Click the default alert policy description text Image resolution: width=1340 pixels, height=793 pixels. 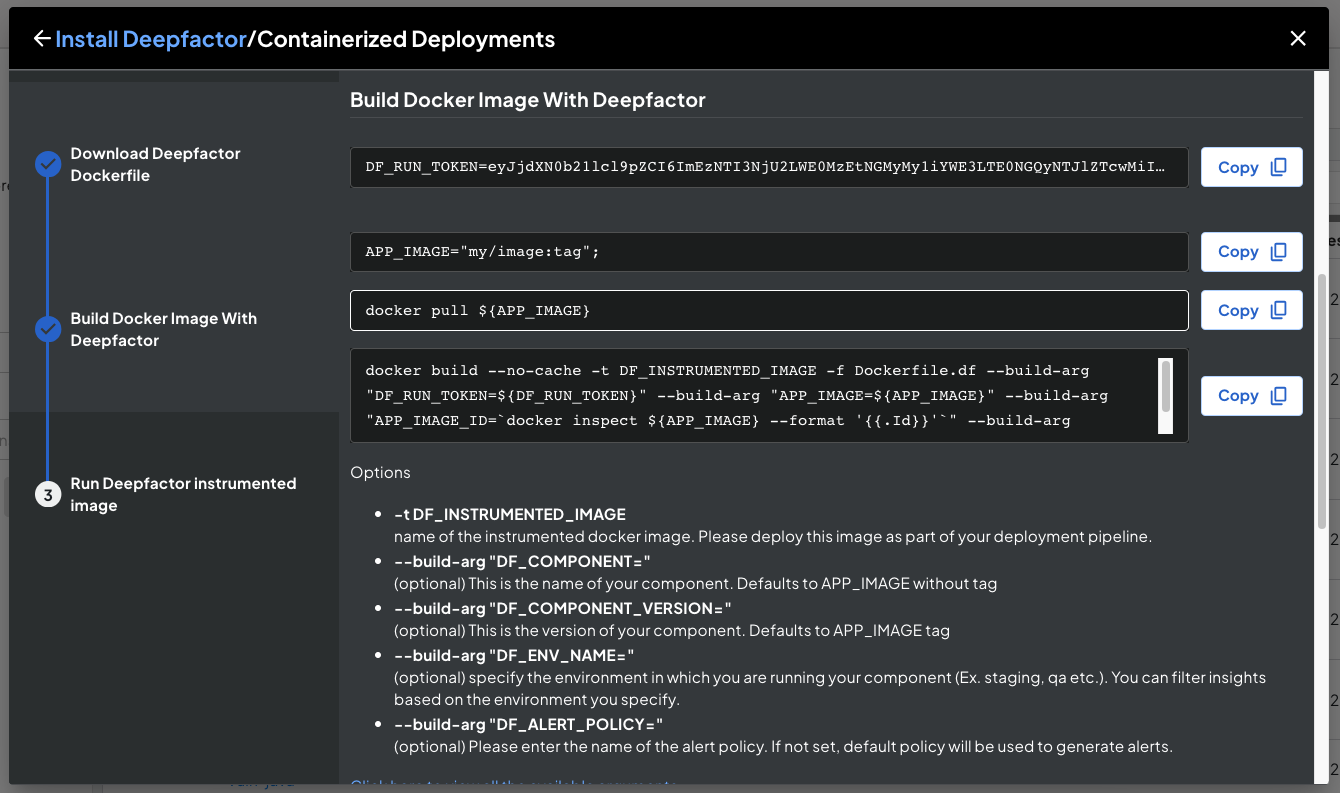pos(783,746)
